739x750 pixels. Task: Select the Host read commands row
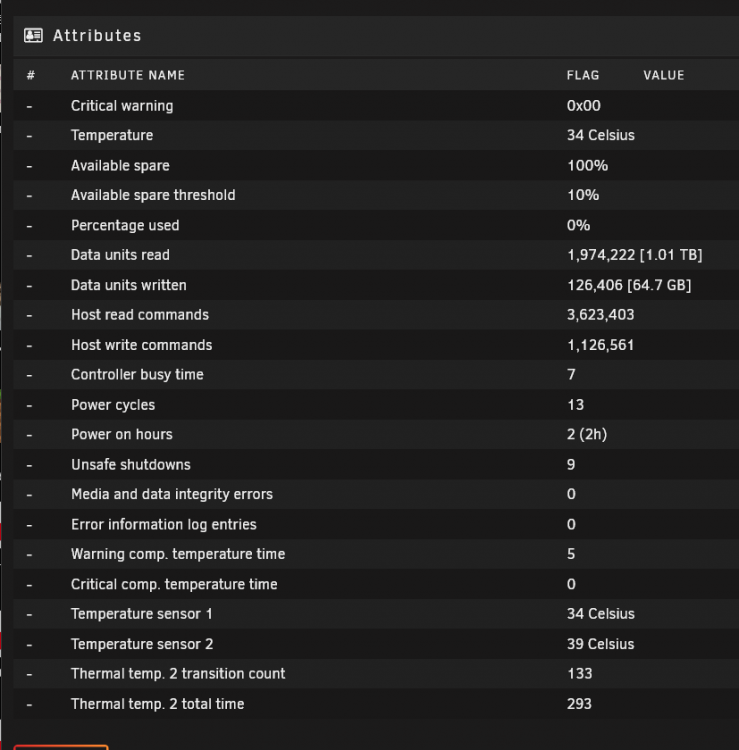376,315
